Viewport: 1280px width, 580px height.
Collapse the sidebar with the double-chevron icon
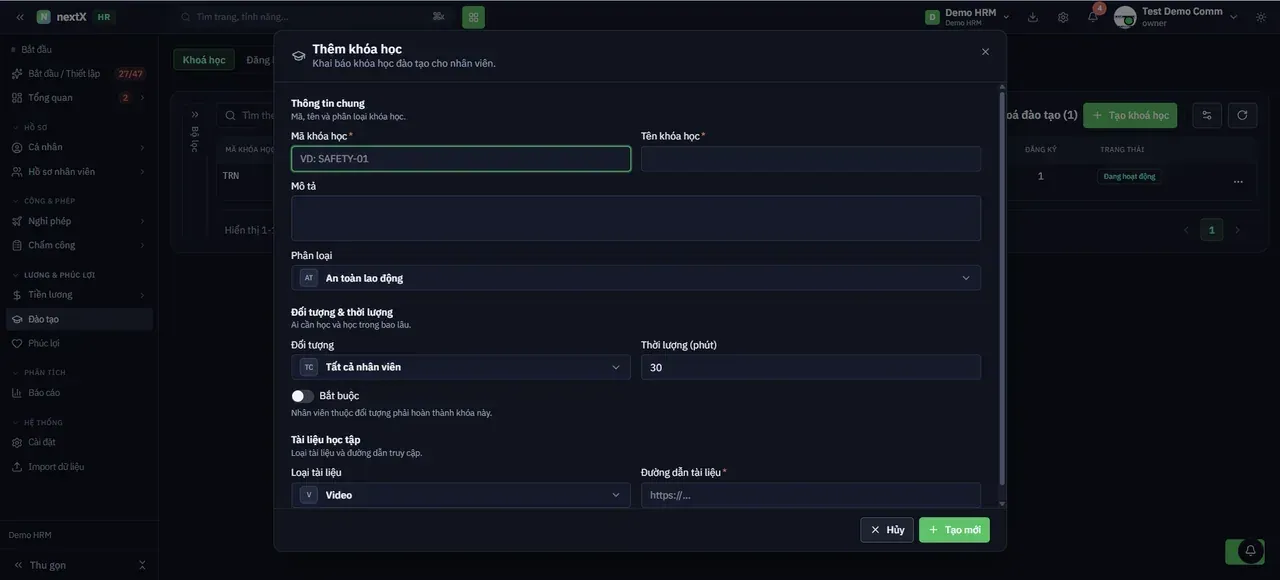tap(19, 17)
